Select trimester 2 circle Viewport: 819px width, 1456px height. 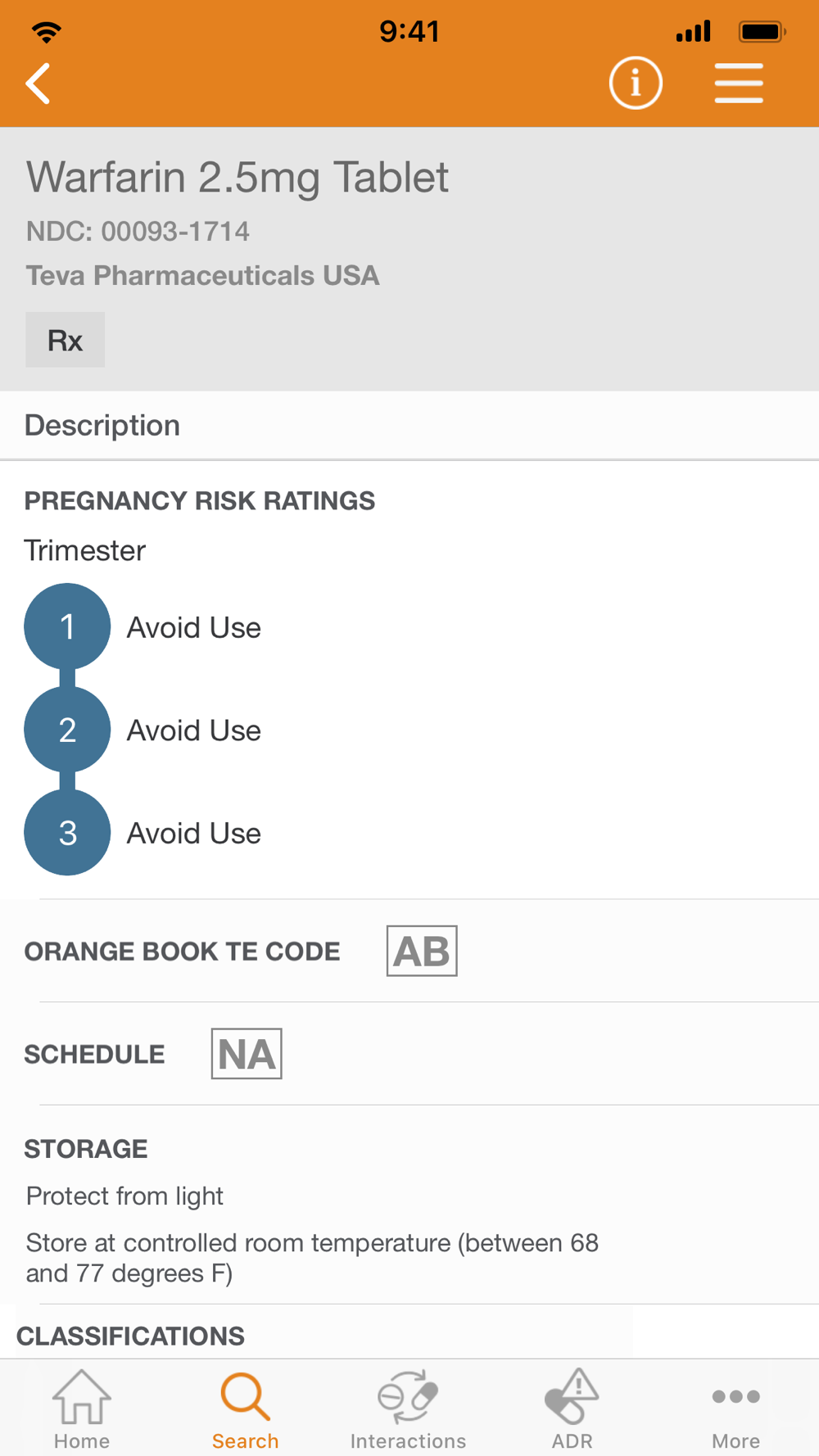coord(67,730)
